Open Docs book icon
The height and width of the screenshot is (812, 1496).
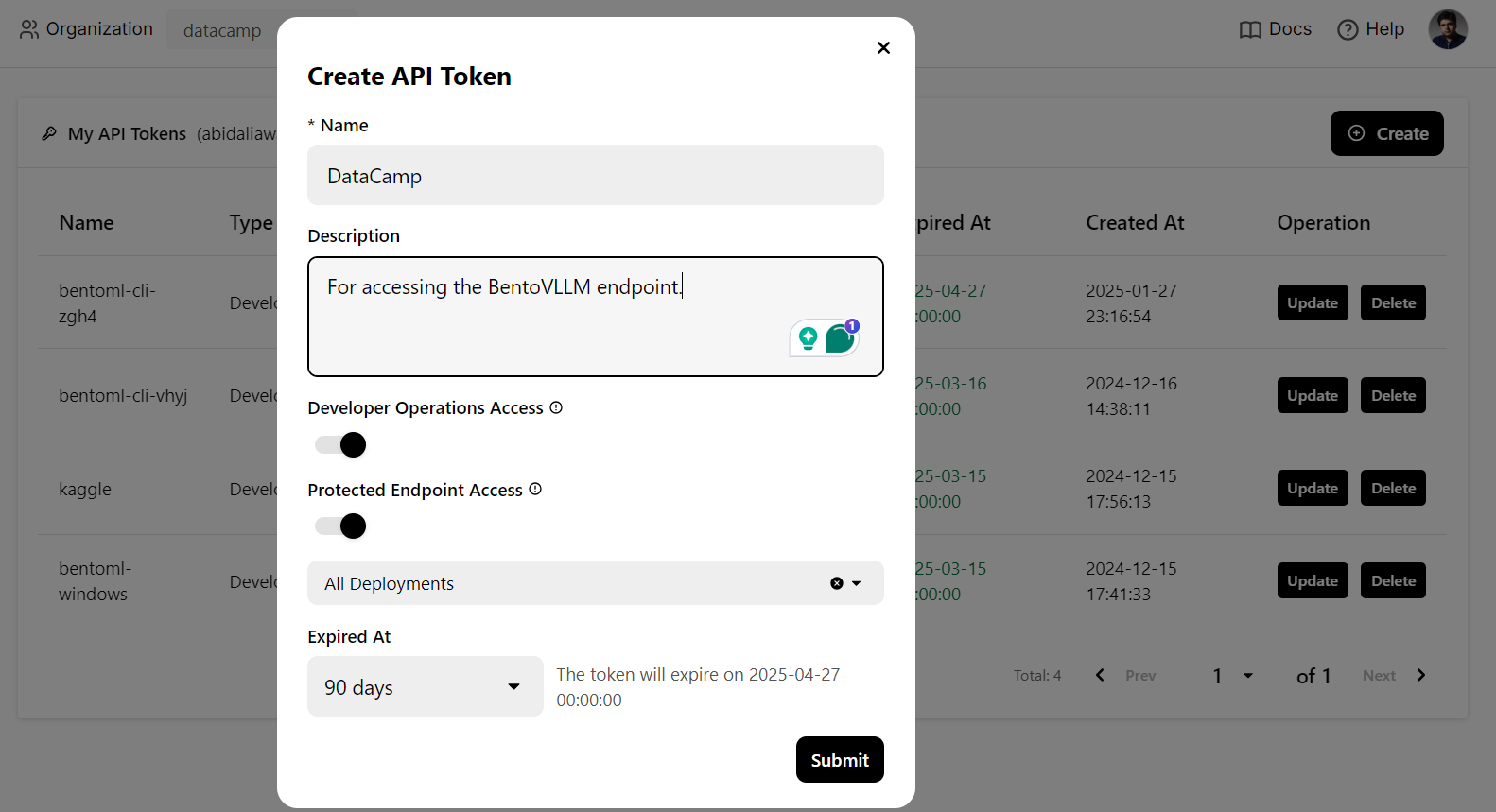[1250, 30]
